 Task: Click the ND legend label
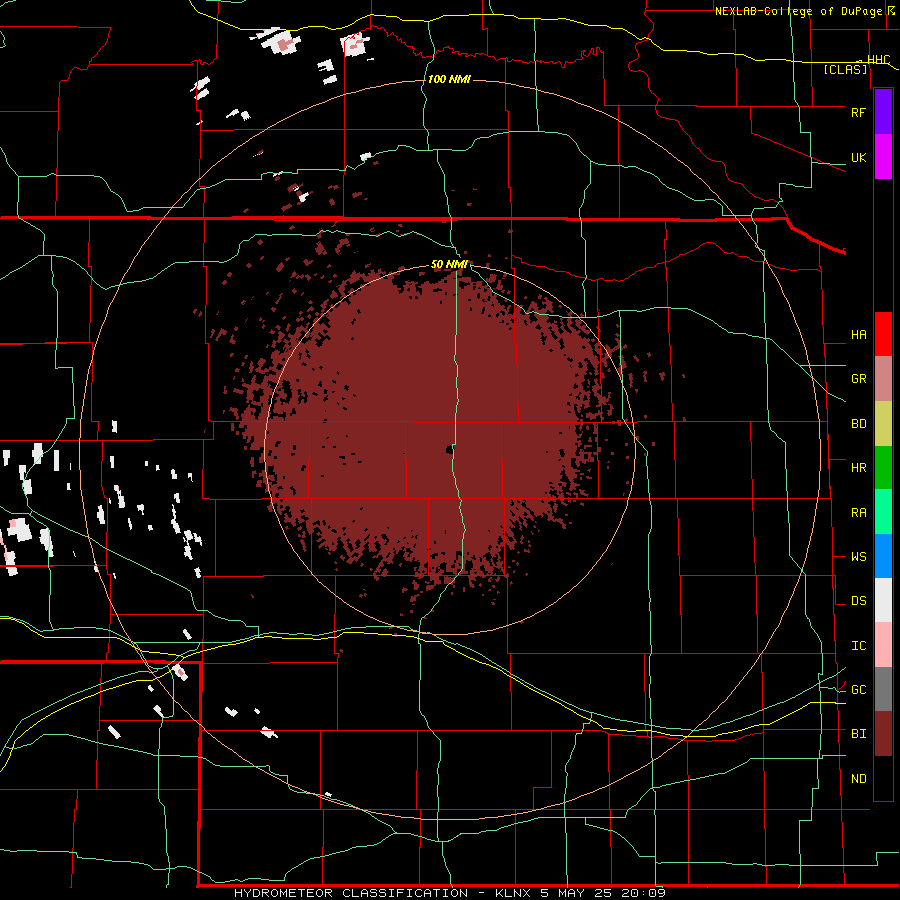click(858, 779)
